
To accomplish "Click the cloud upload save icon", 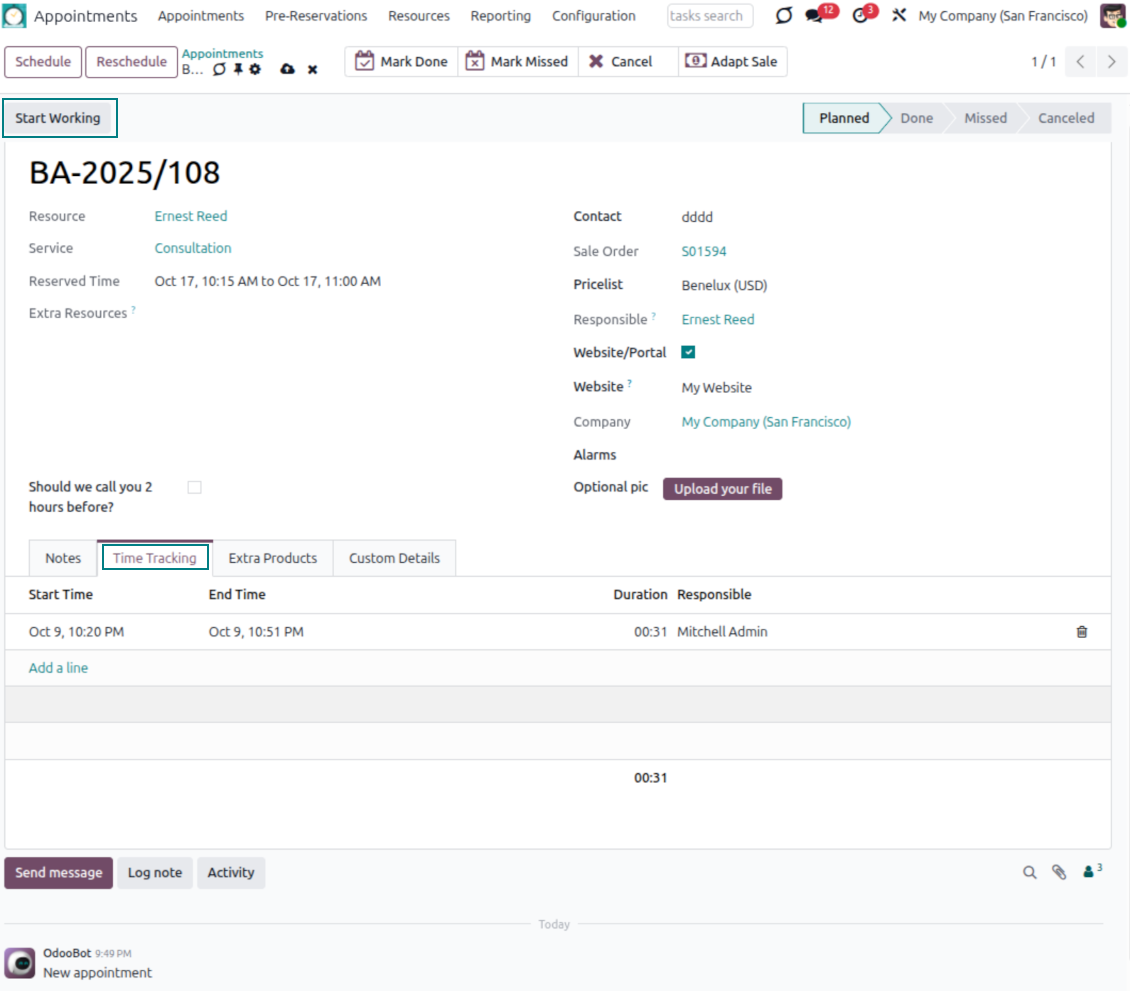I will tap(288, 70).
